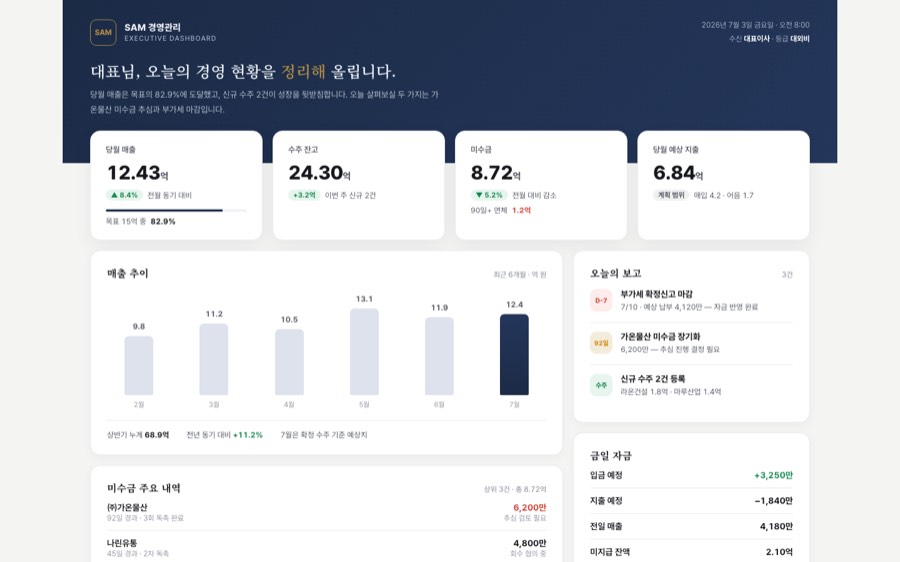
Task: Click the 6,200만 red receivable amount
Action: coord(530,507)
